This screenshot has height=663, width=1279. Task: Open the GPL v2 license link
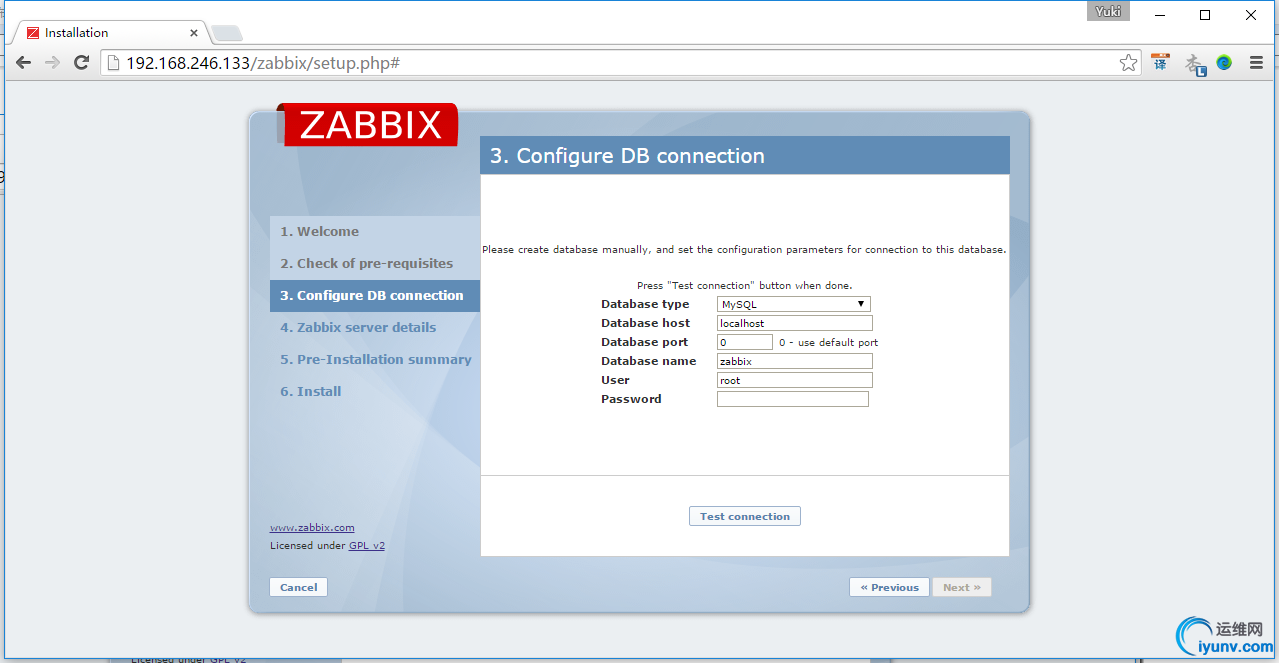pos(367,545)
